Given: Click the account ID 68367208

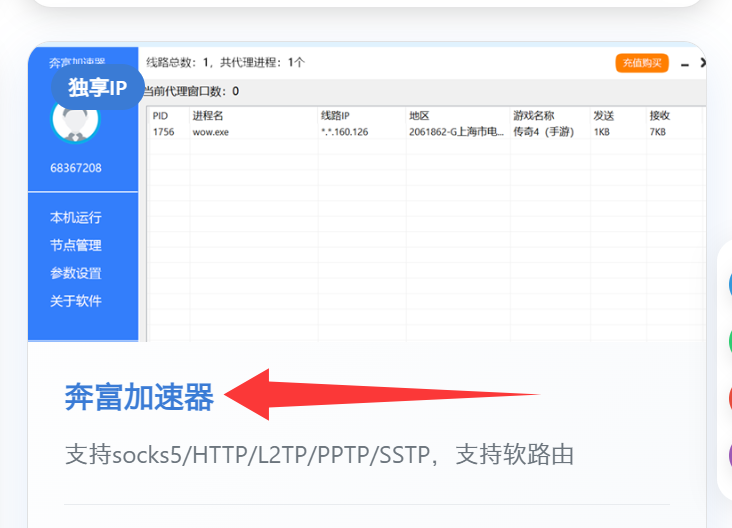Looking at the screenshot, I should (76, 168).
